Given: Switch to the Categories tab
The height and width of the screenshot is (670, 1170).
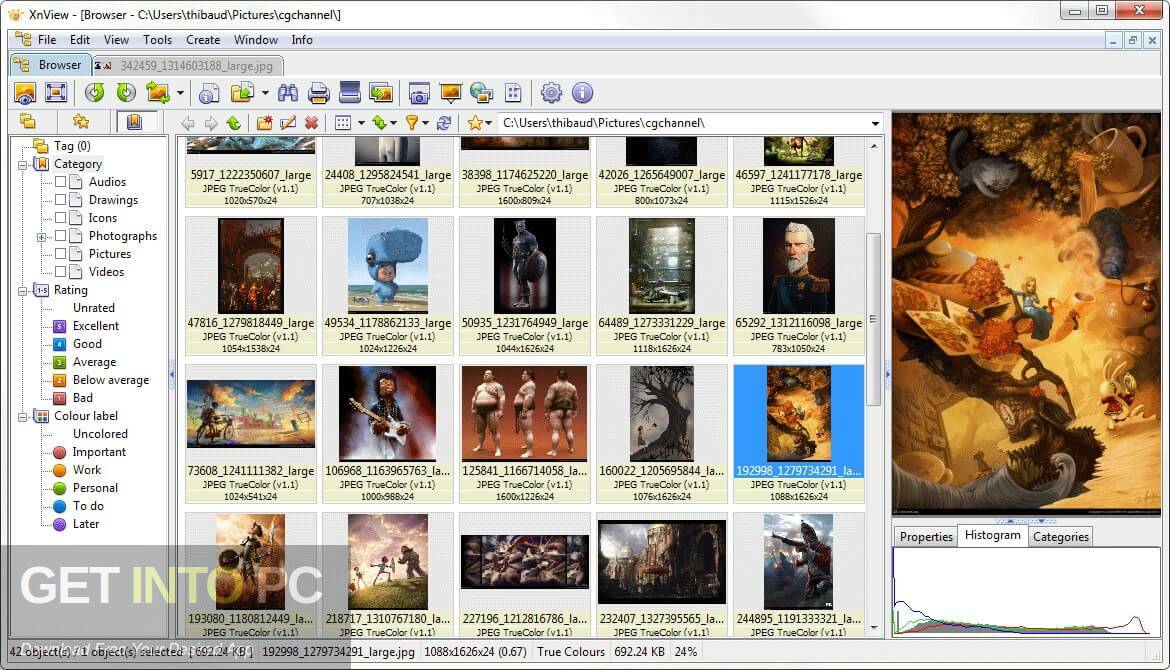Looking at the screenshot, I should tap(1060, 536).
